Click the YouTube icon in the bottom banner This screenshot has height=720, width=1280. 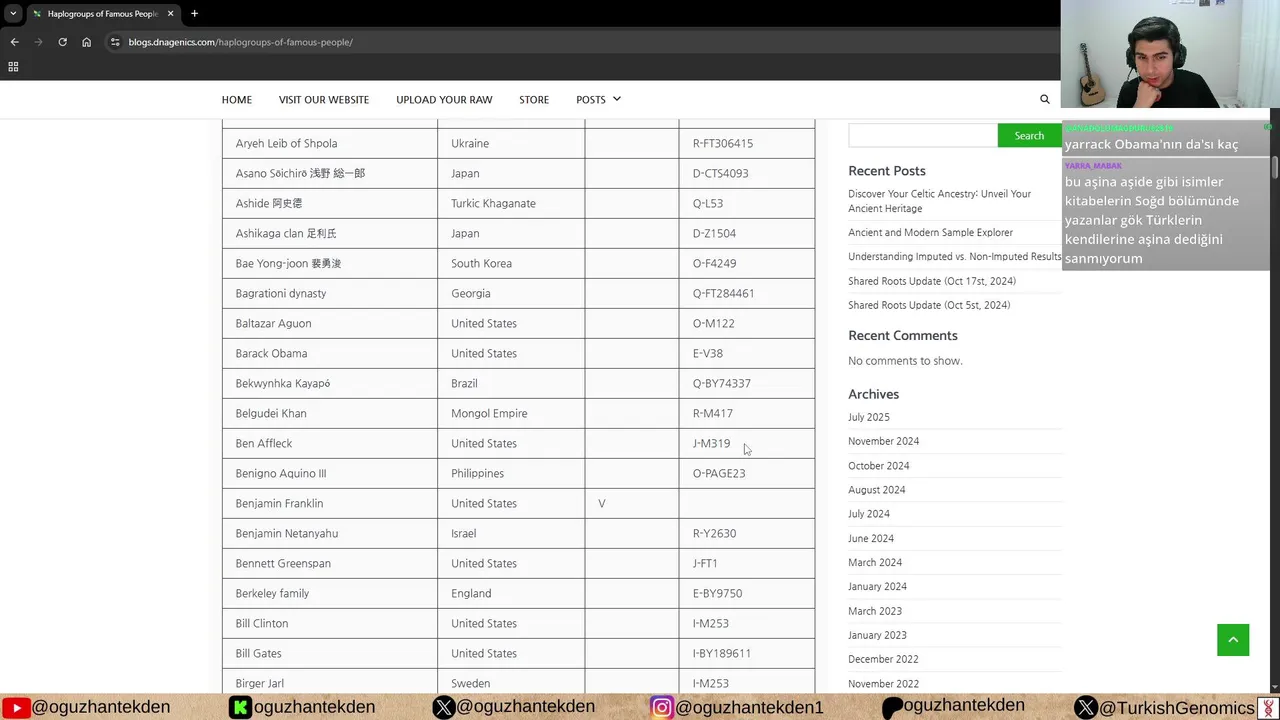(16, 707)
